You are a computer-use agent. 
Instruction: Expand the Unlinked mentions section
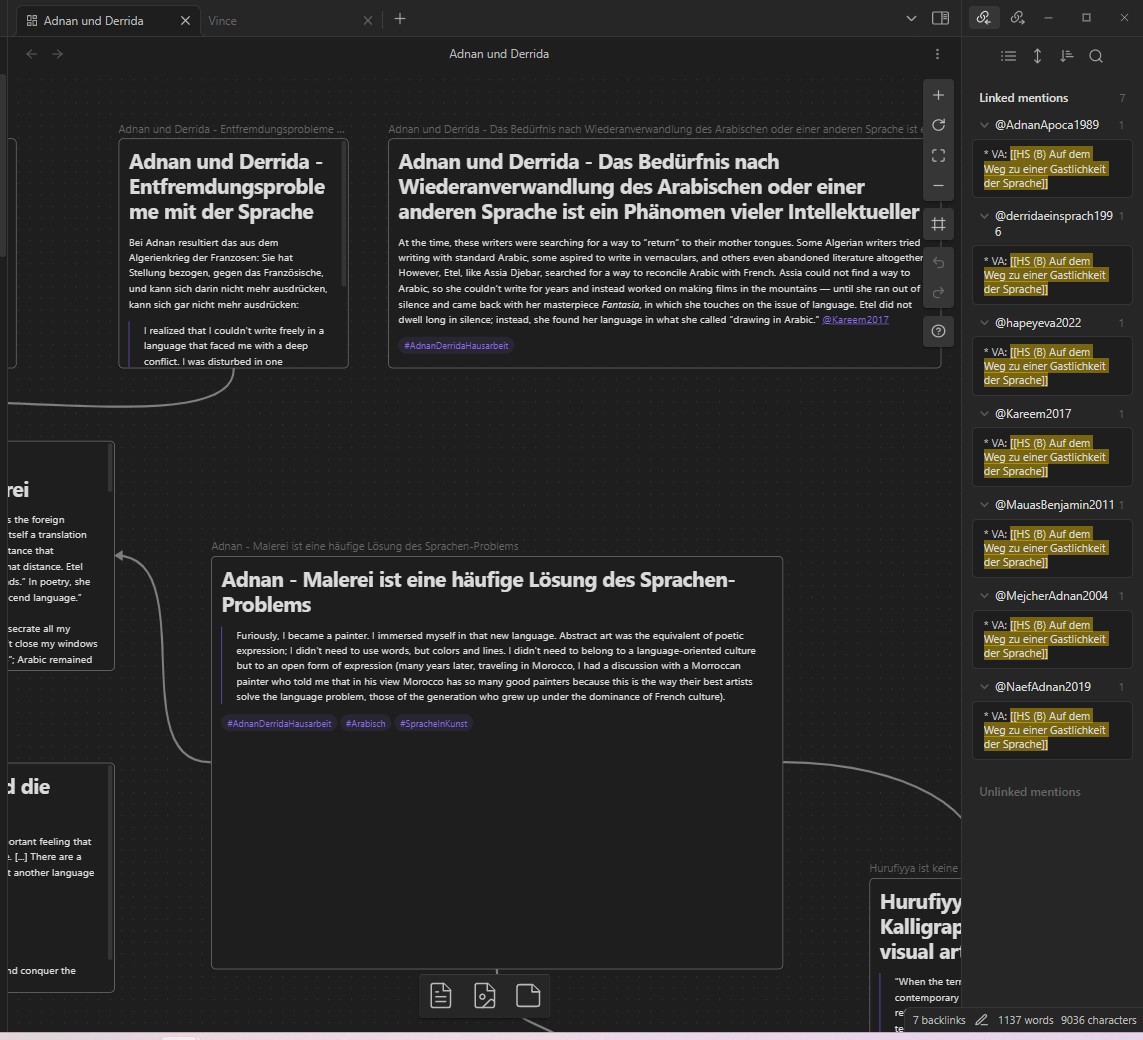point(1029,791)
